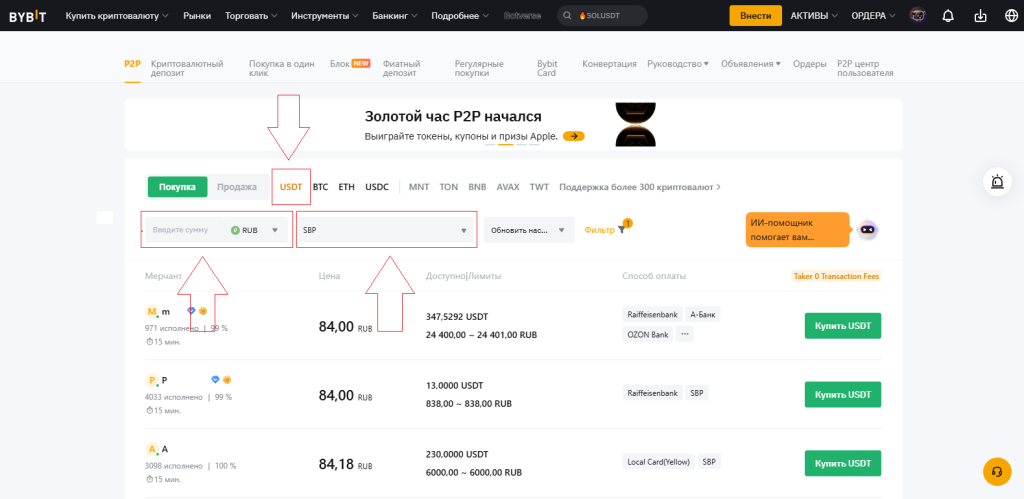Open the Обновить refresh settings dropdown
This screenshot has width=1024, height=499.
[x=529, y=230]
